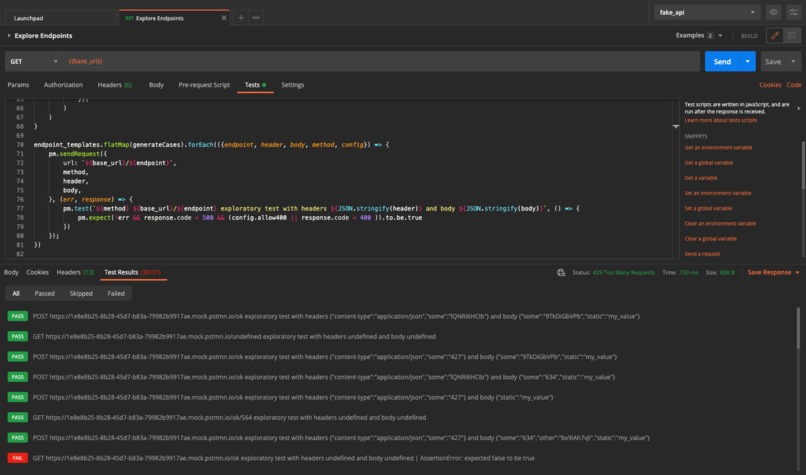Open the request Body tab
This screenshot has width=806, height=475.
coord(156,85)
